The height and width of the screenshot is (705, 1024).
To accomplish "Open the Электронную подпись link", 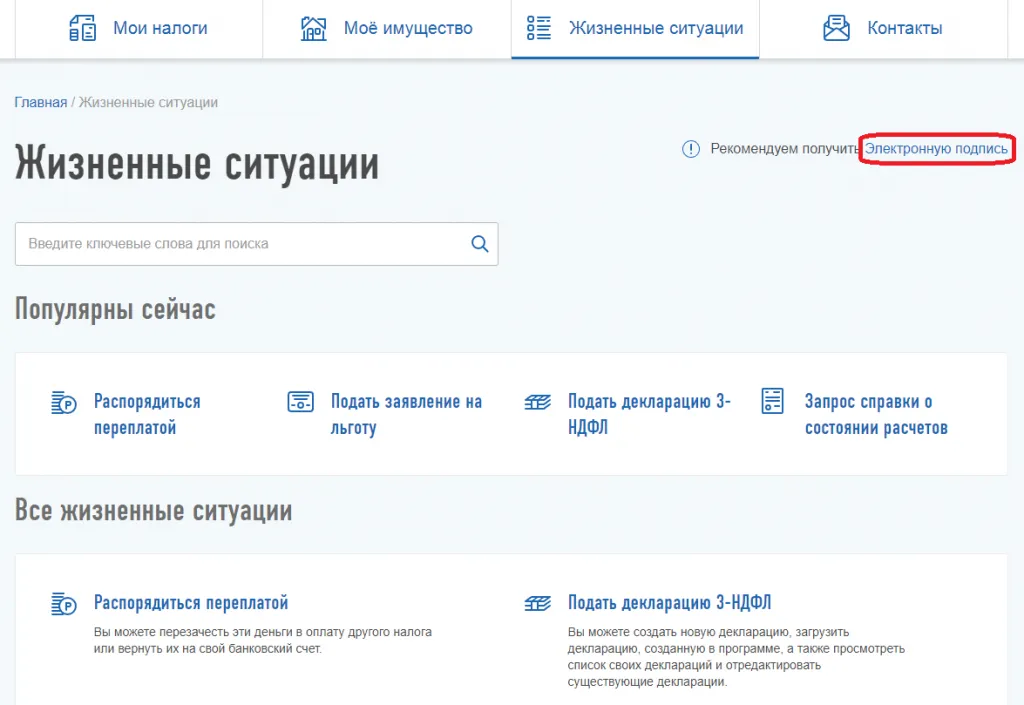I will 936,149.
